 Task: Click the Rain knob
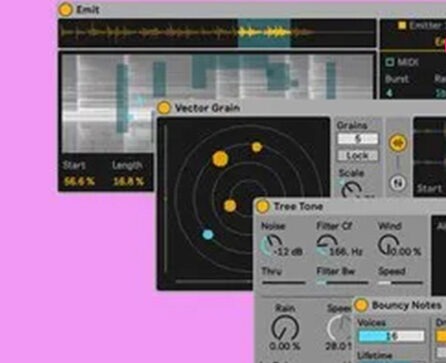click(285, 328)
